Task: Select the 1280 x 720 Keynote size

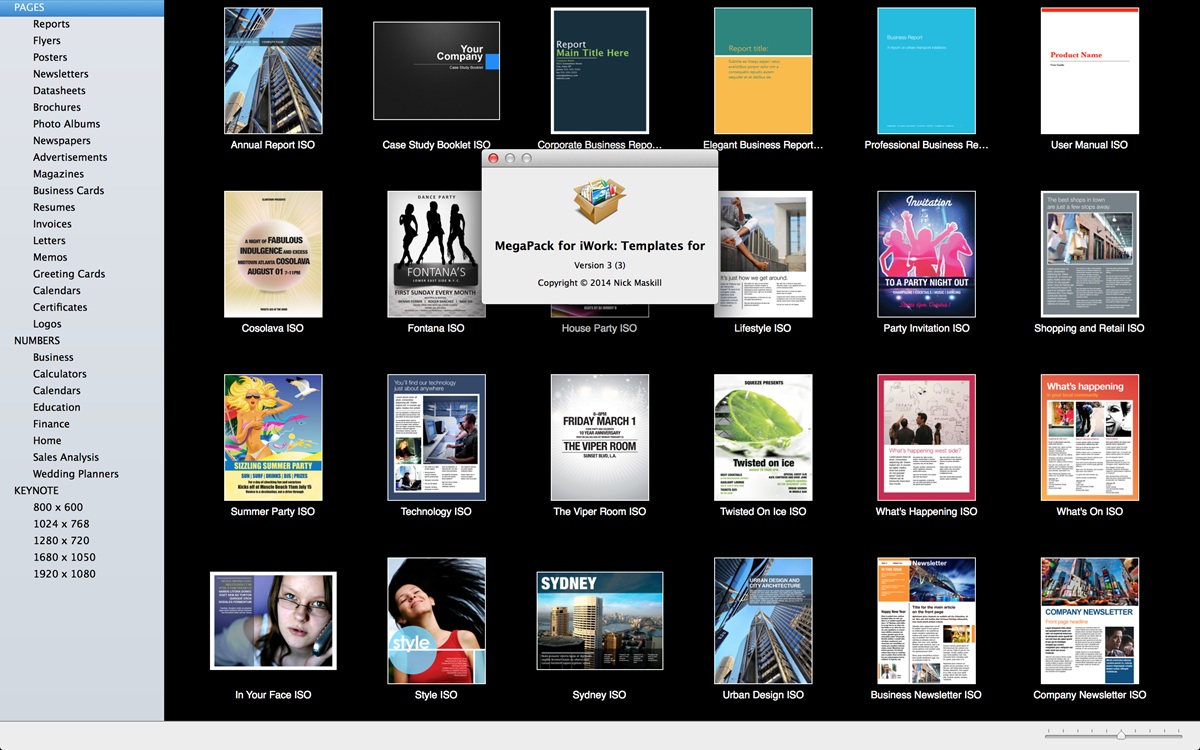Action: click(61, 541)
